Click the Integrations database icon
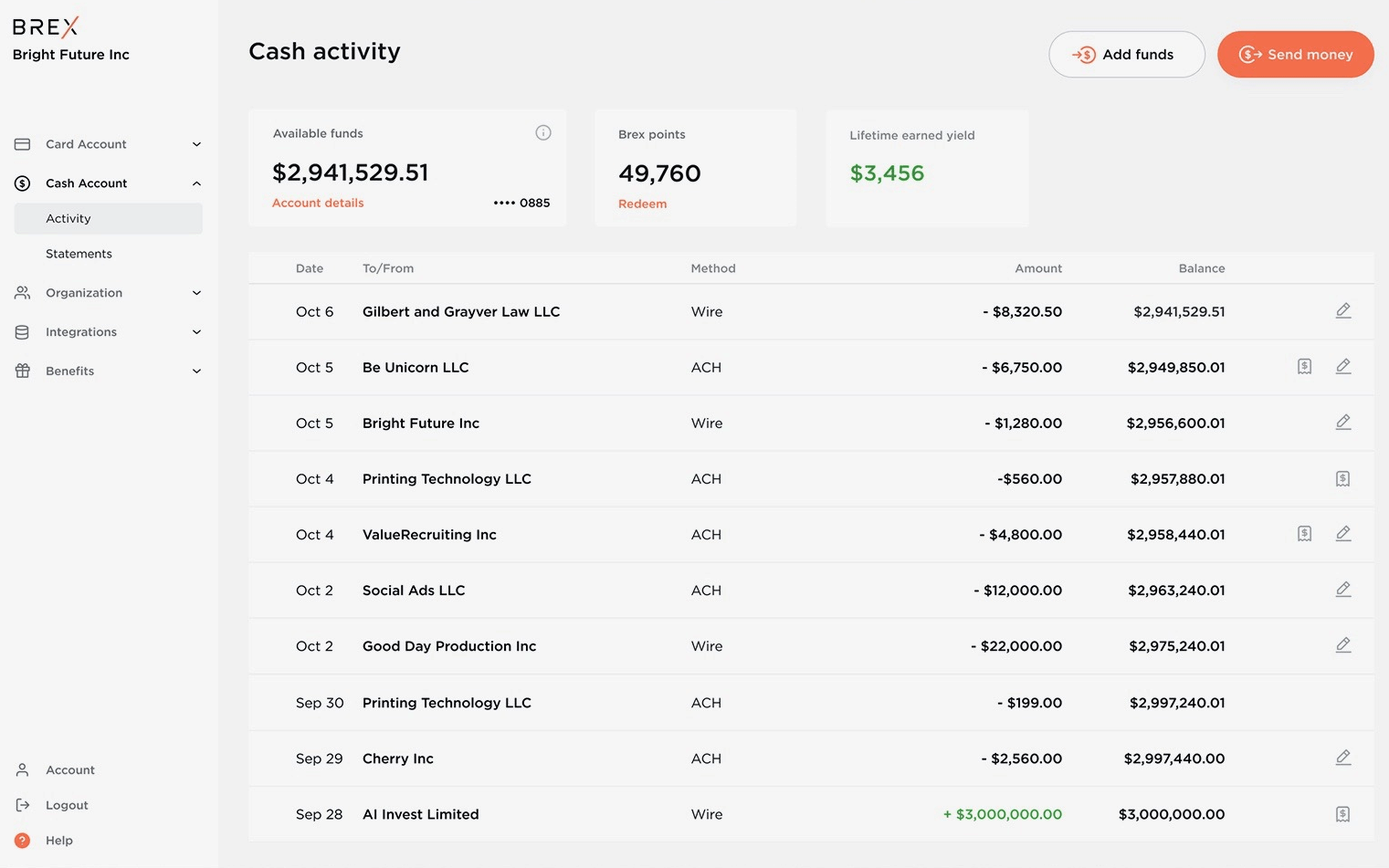Viewport: 1389px width, 868px height. coord(22,331)
